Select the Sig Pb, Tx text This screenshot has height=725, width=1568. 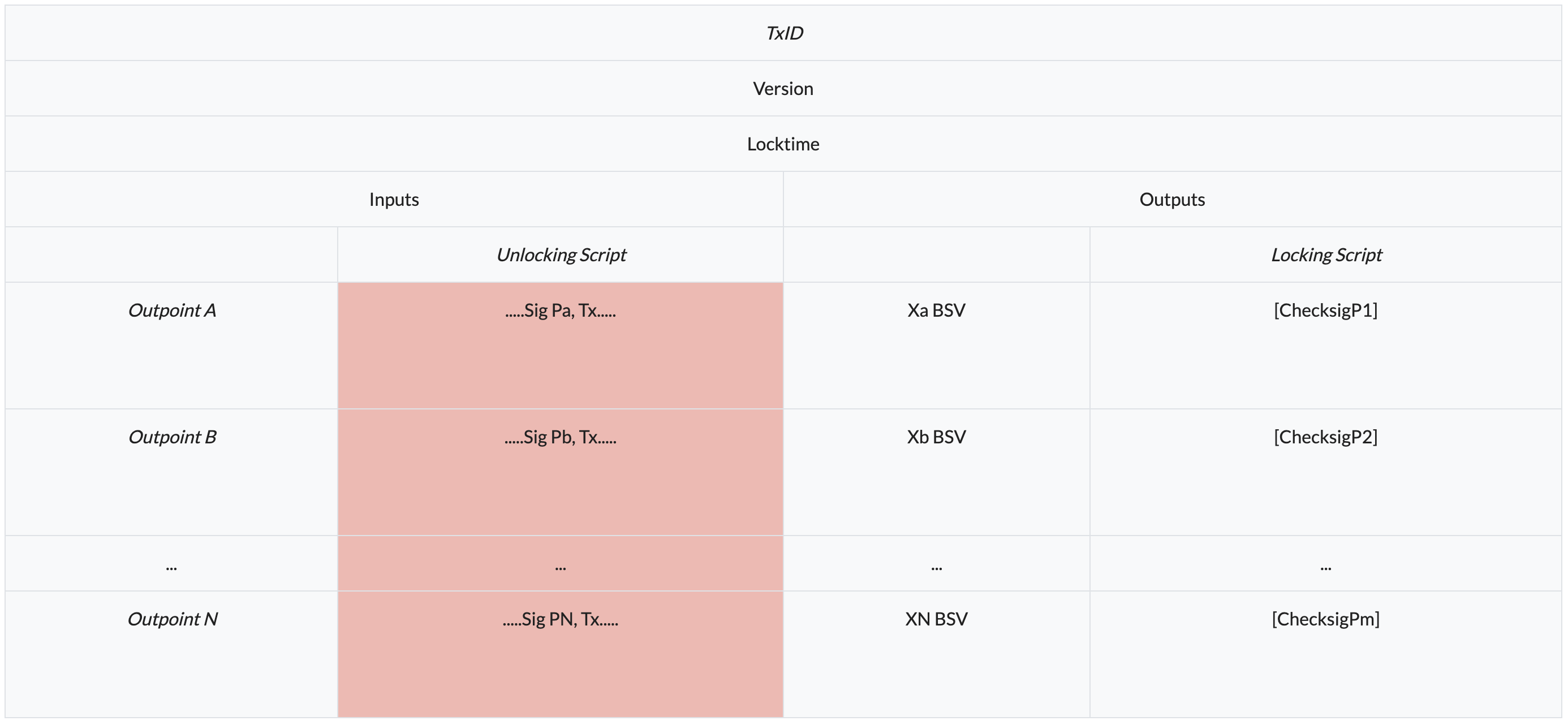pyautogui.click(x=560, y=437)
